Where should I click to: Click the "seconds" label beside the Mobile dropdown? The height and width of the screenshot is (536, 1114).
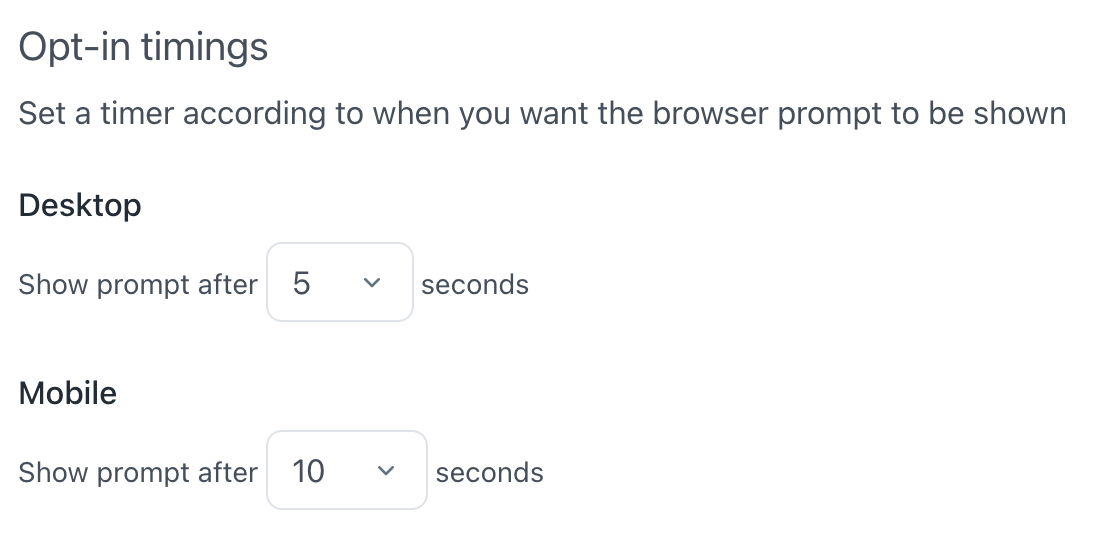490,473
